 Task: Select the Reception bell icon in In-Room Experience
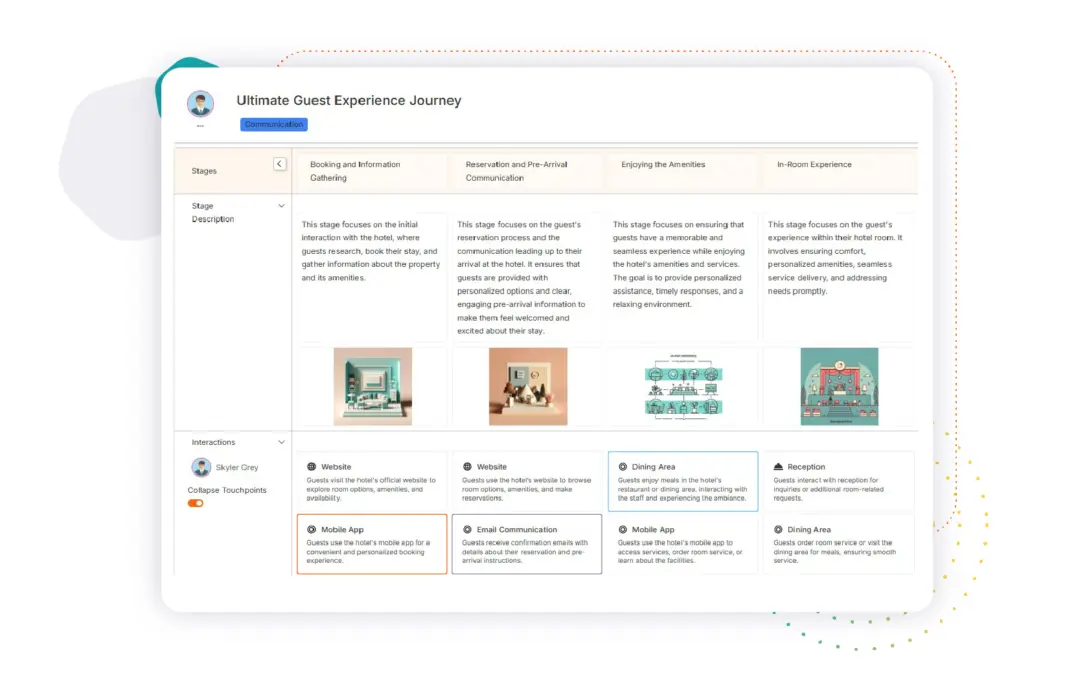pyautogui.click(x=778, y=466)
